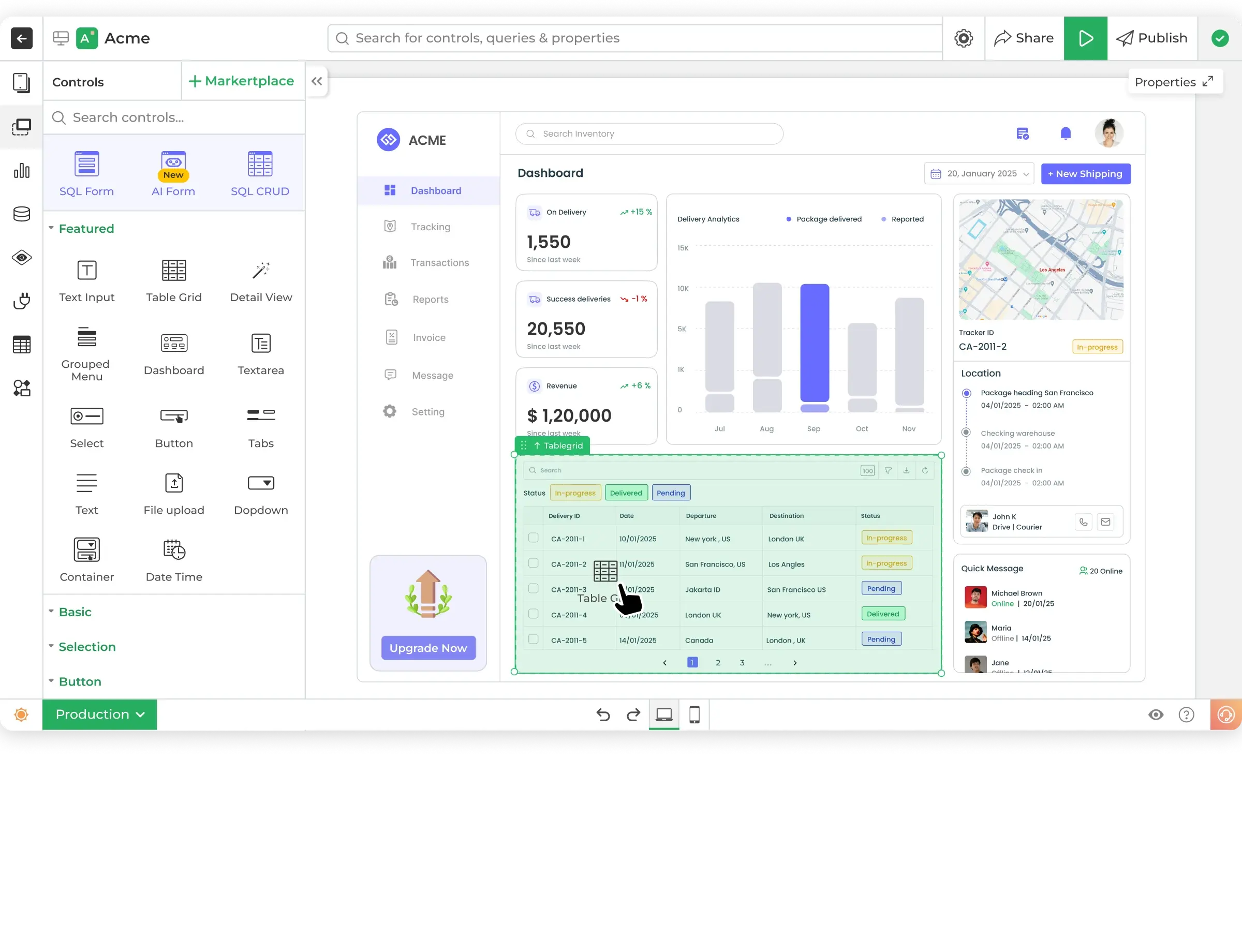Open Tracking from the ACME navigation menu
Screen dimensions: 1242x952
tap(430, 226)
